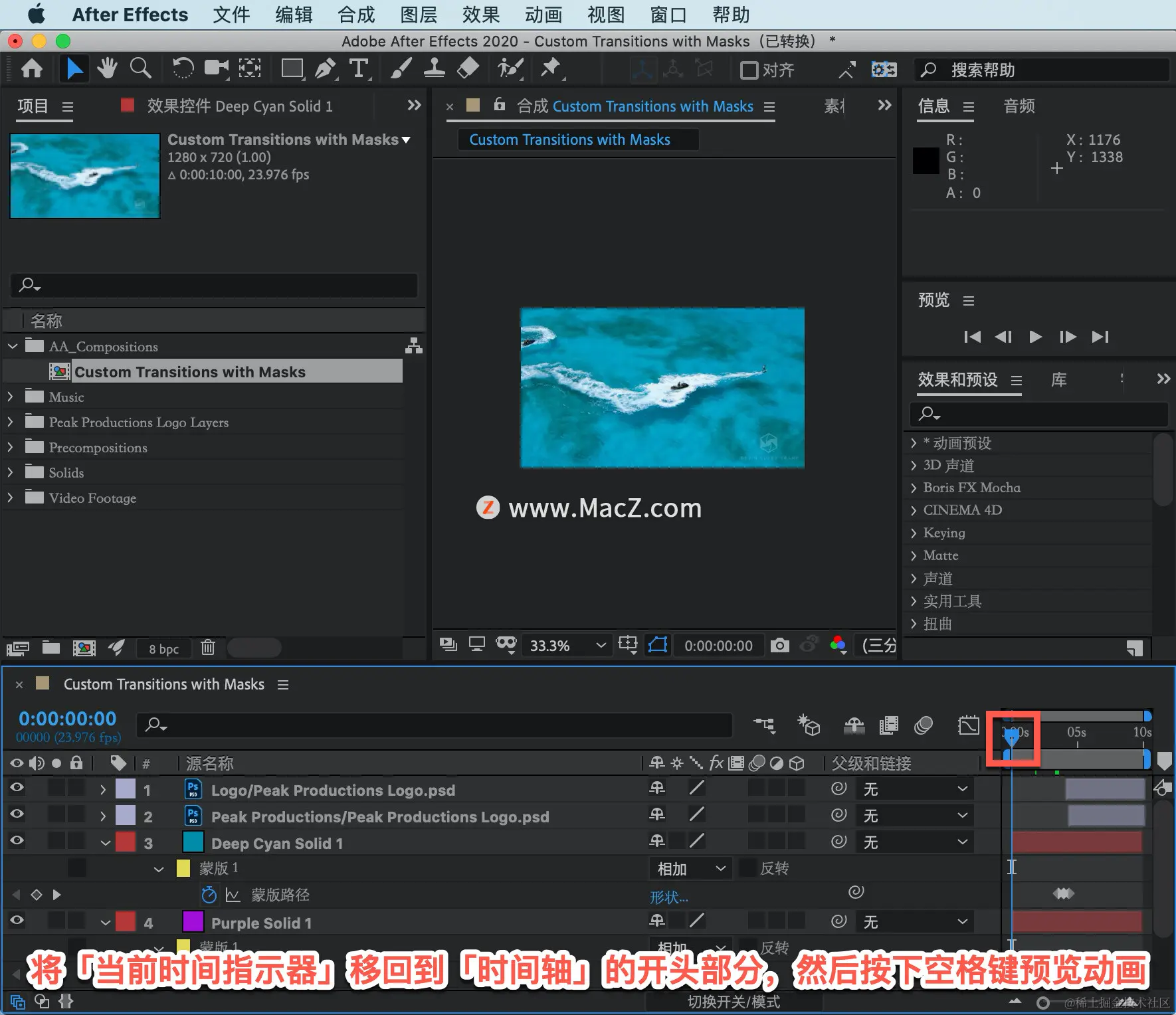Open the 相加 mask mode dropdown
The image size is (1176, 1015).
click(x=690, y=869)
